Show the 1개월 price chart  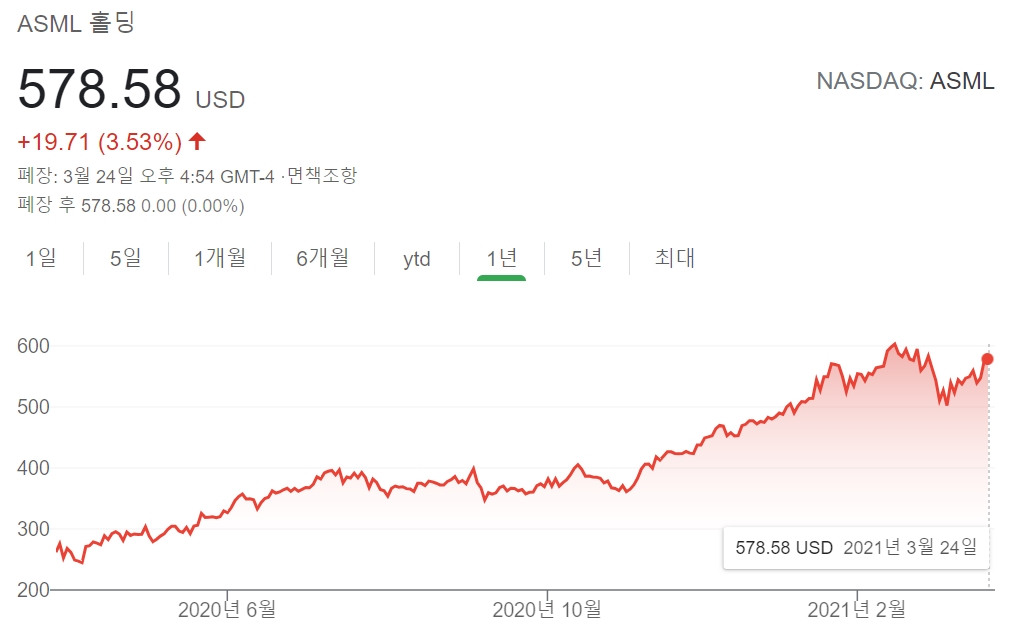220,258
